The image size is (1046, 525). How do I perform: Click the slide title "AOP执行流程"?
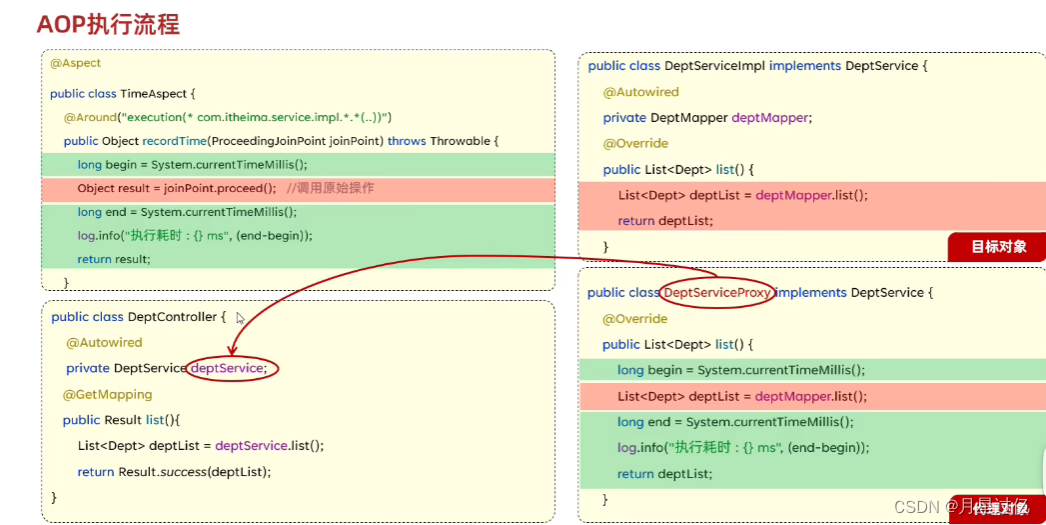[x=108, y=25]
